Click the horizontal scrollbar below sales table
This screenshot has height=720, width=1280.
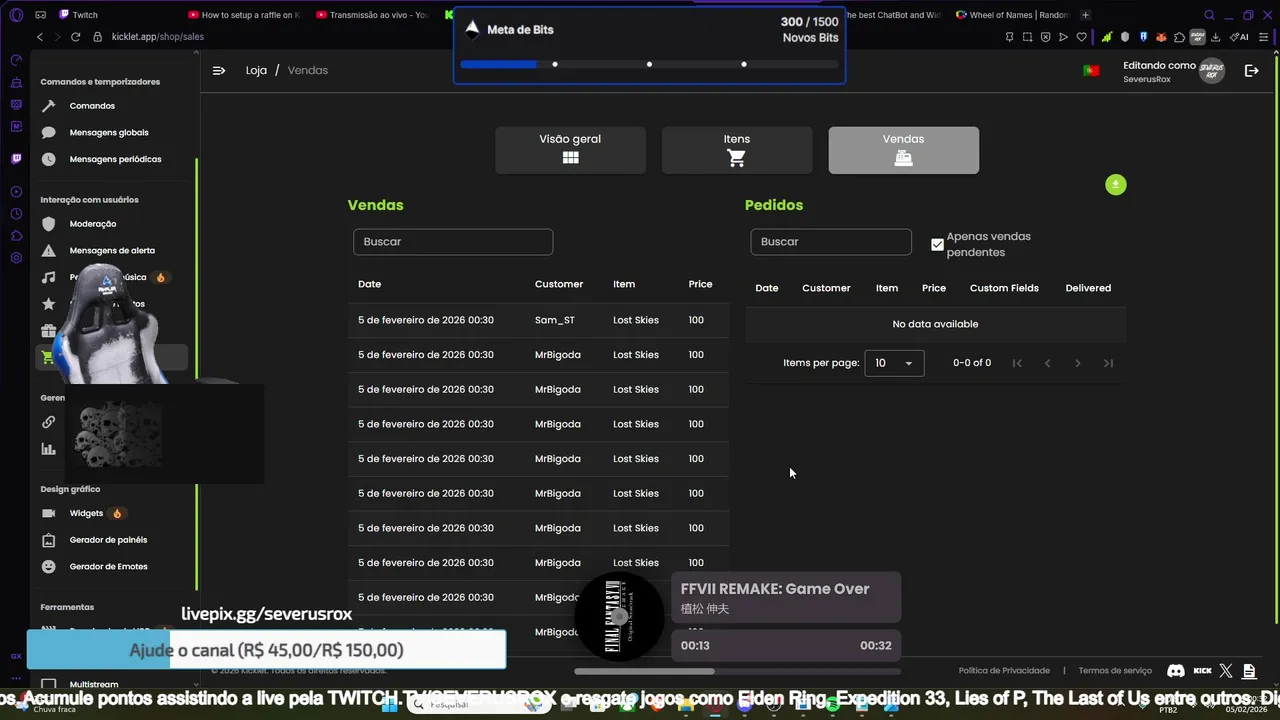click(644, 671)
